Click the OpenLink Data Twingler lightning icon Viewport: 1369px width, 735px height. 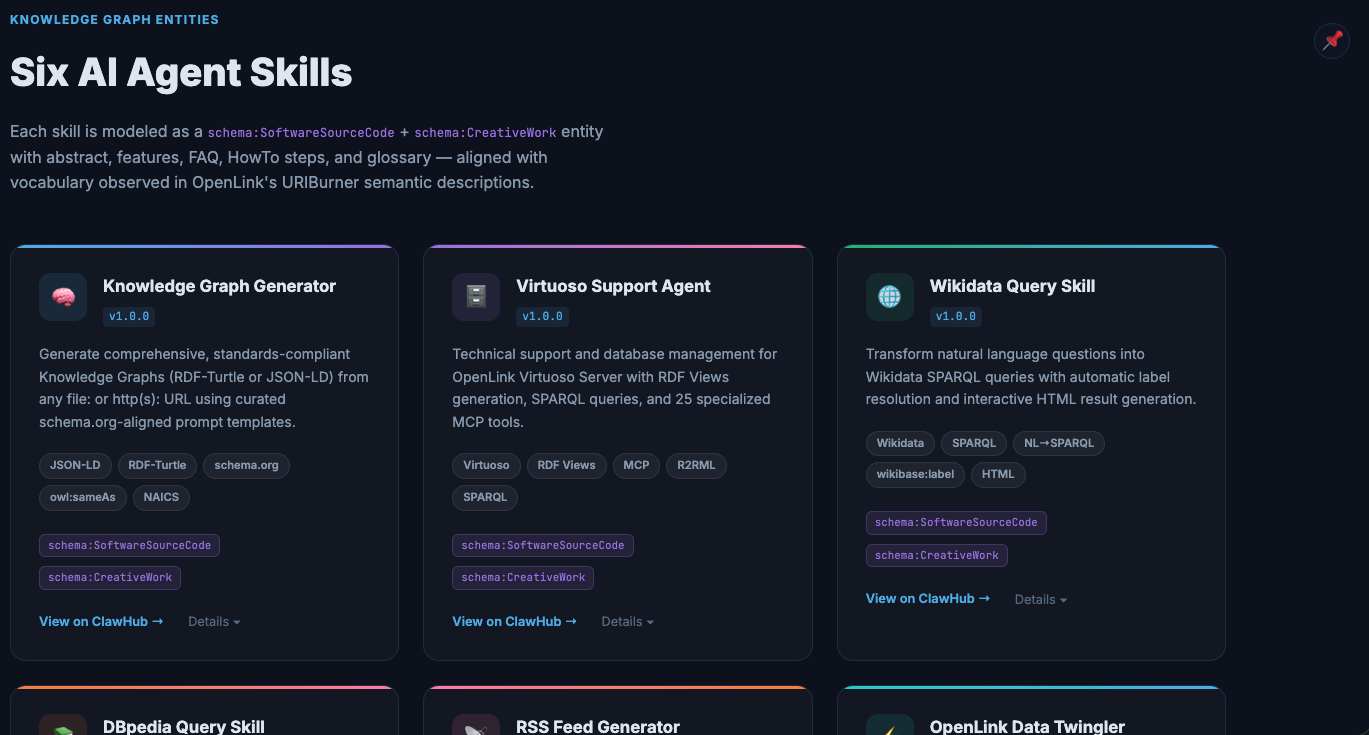click(x=889, y=728)
